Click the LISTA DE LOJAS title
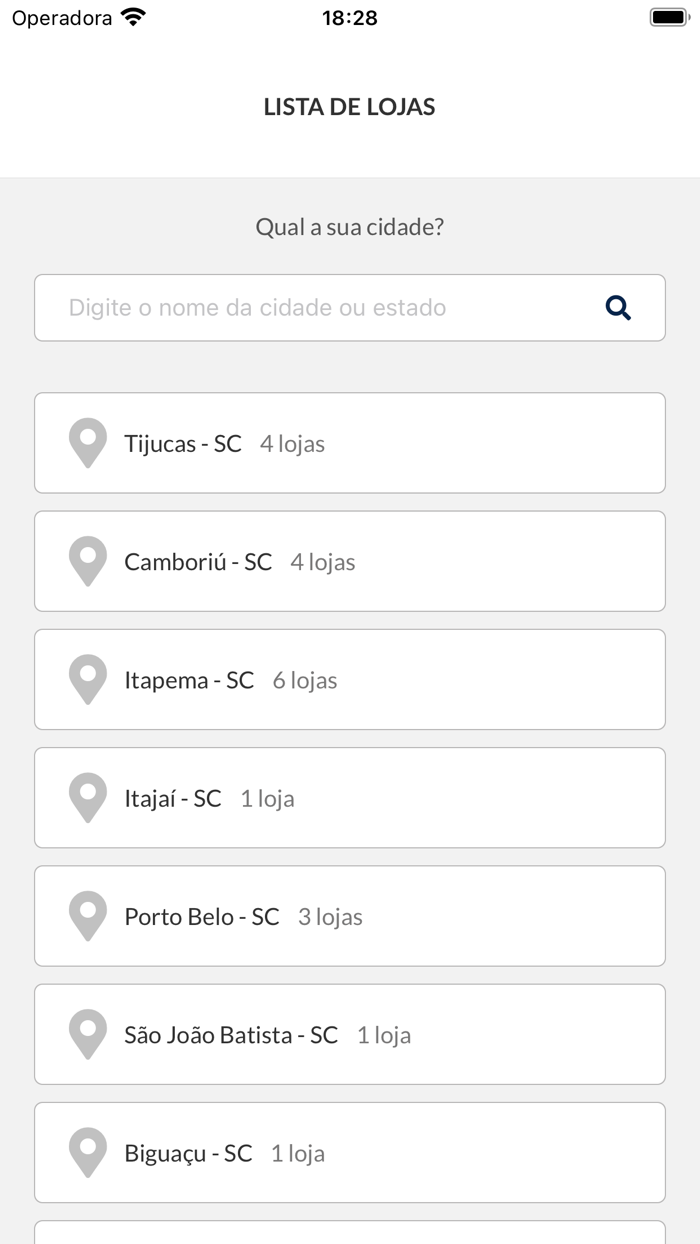The height and width of the screenshot is (1244, 700). [349, 107]
